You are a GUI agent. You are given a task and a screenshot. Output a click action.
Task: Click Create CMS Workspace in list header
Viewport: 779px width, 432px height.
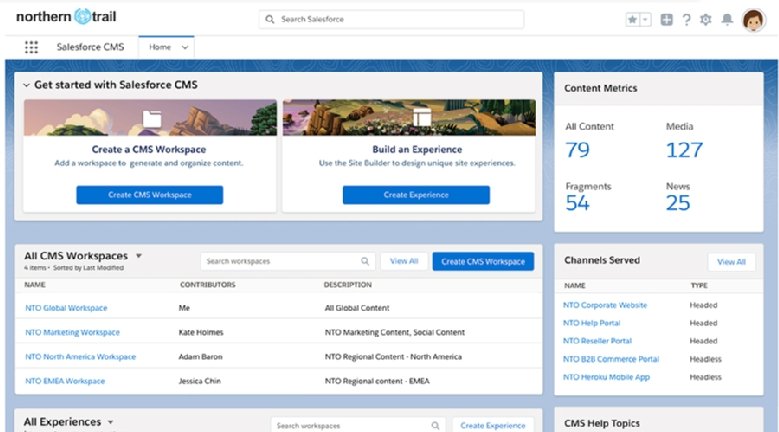pyautogui.click(x=483, y=262)
